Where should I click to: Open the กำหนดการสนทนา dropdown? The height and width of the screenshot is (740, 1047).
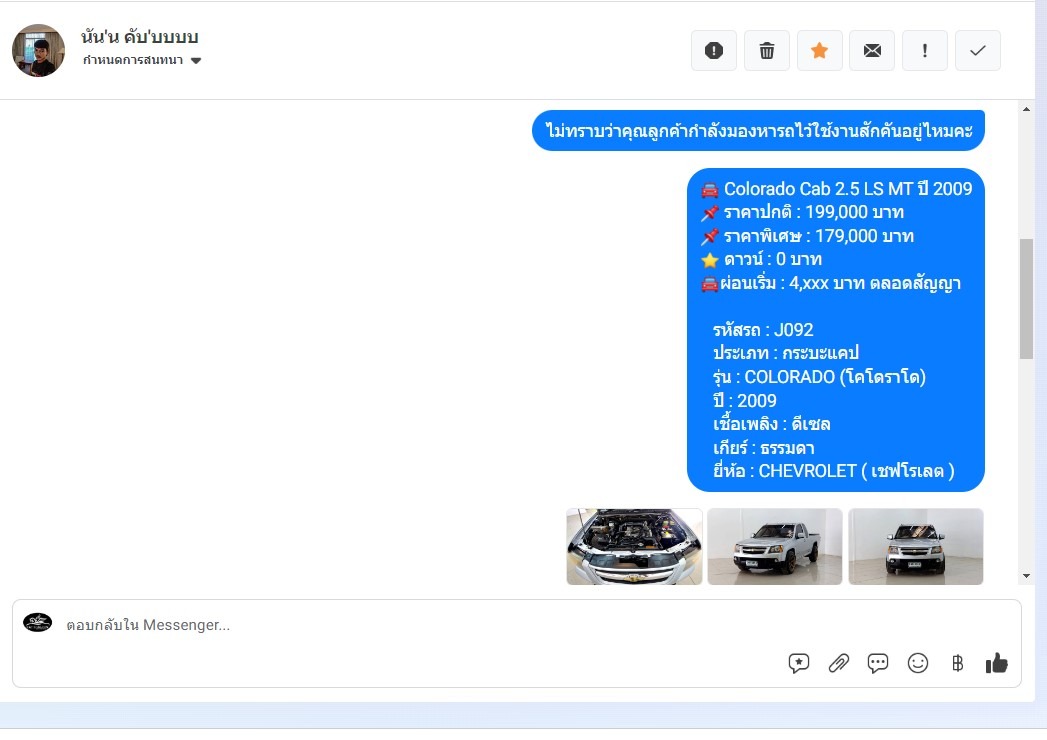click(x=142, y=60)
